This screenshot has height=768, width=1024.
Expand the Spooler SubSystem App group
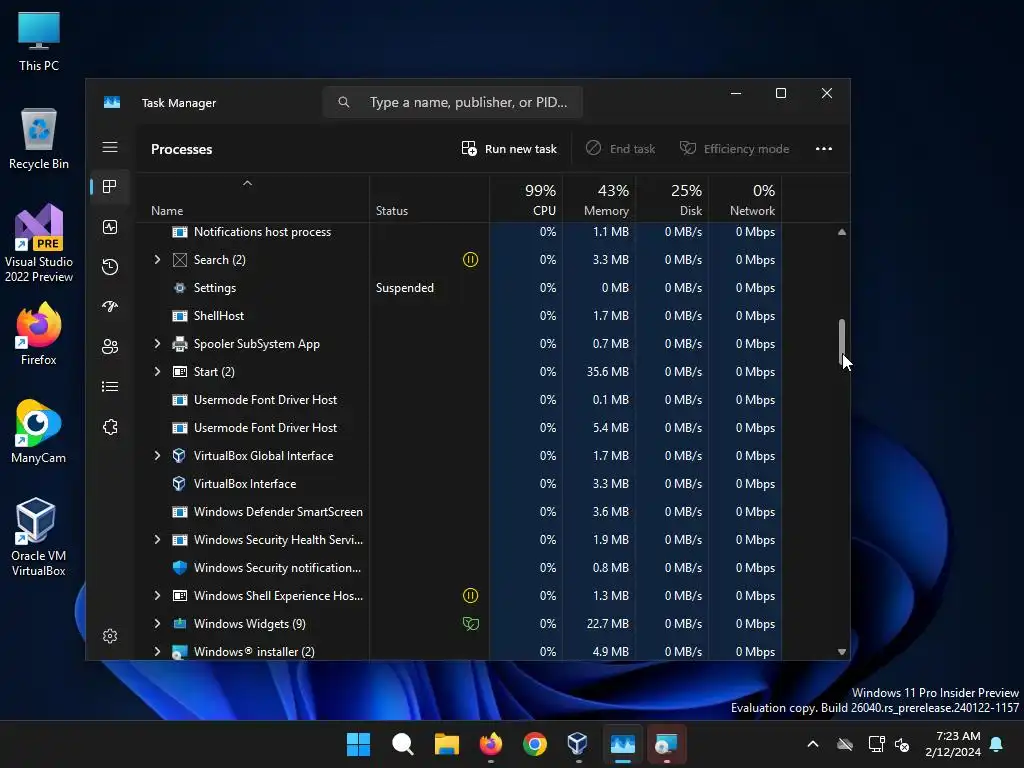[157, 344]
